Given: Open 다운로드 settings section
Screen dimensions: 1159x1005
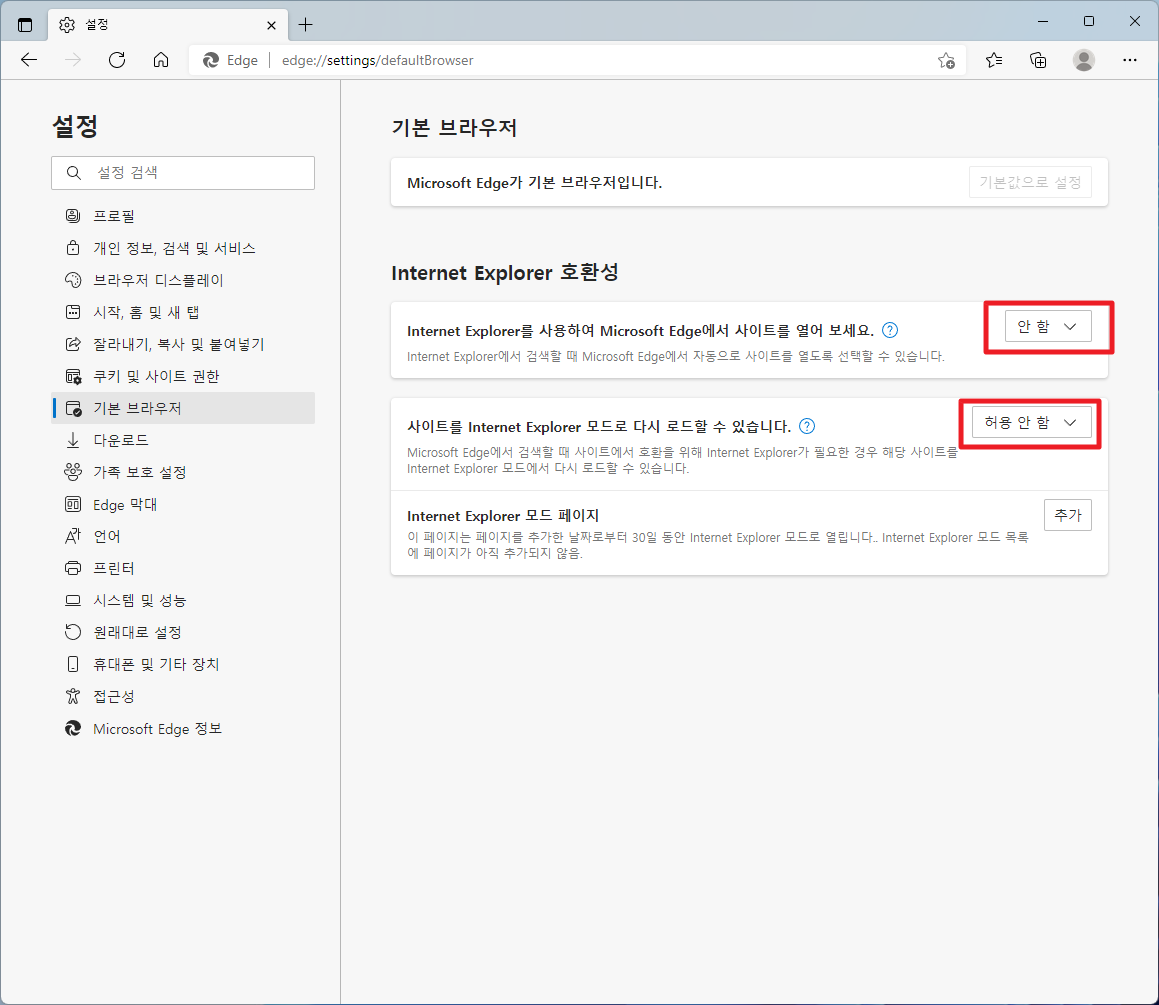Looking at the screenshot, I should pos(183,440).
